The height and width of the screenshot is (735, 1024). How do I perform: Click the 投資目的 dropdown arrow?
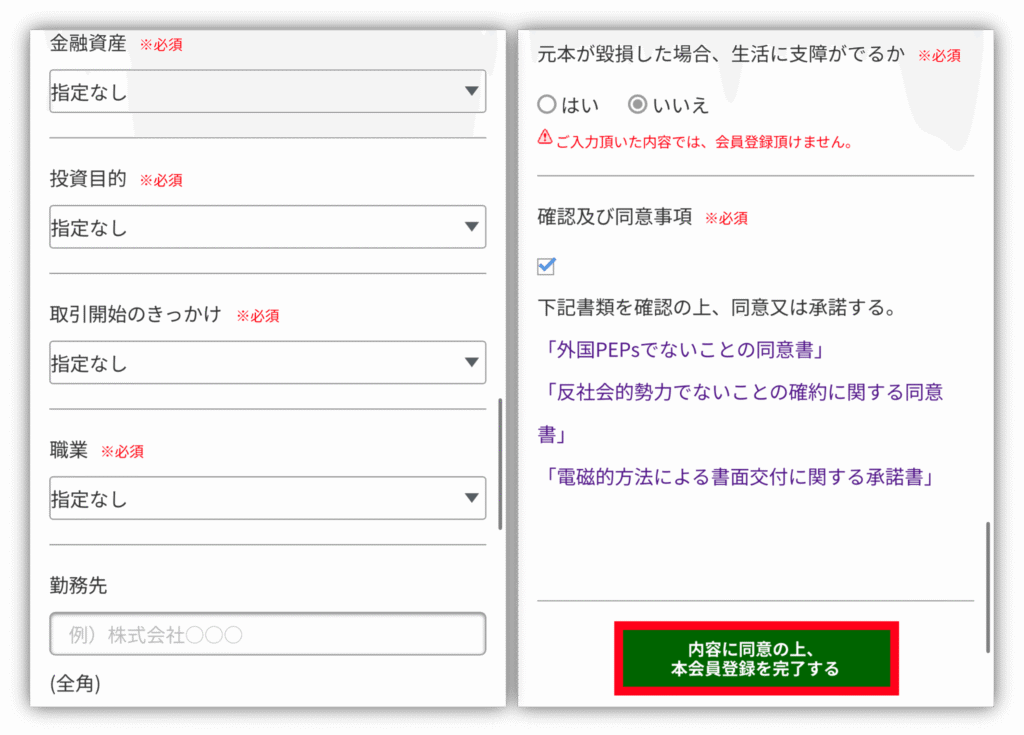point(472,227)
